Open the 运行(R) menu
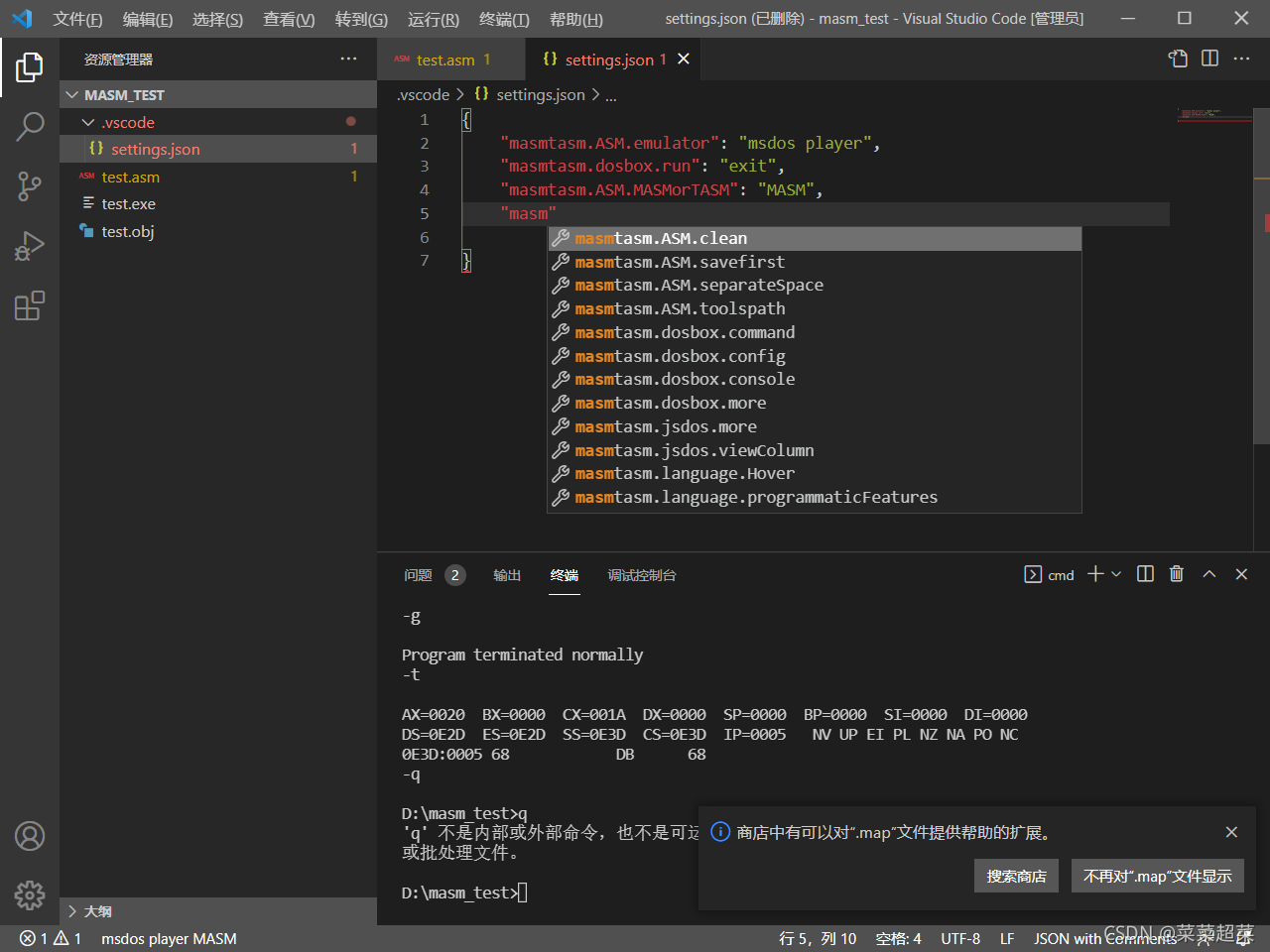This screenshot has height=952, width=1270. pos(433,19)
